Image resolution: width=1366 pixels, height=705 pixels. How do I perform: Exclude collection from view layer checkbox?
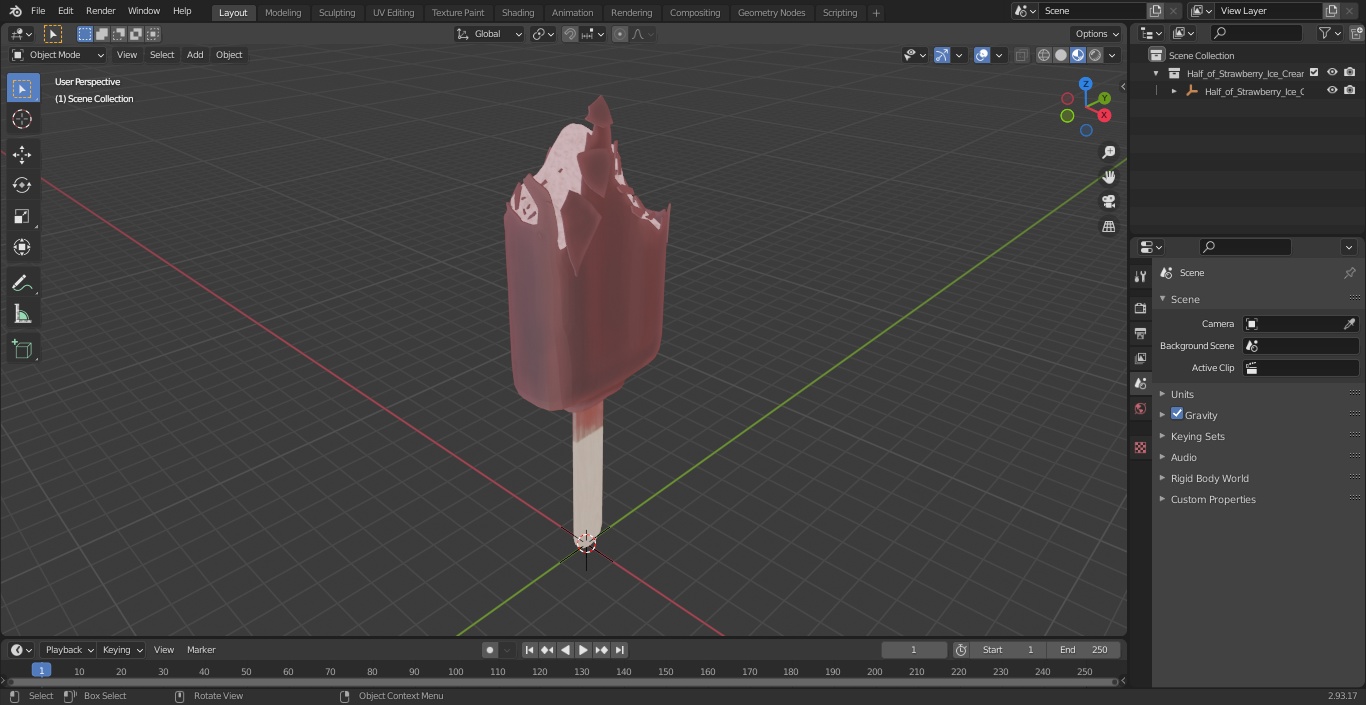click(x=1314, y=72)
